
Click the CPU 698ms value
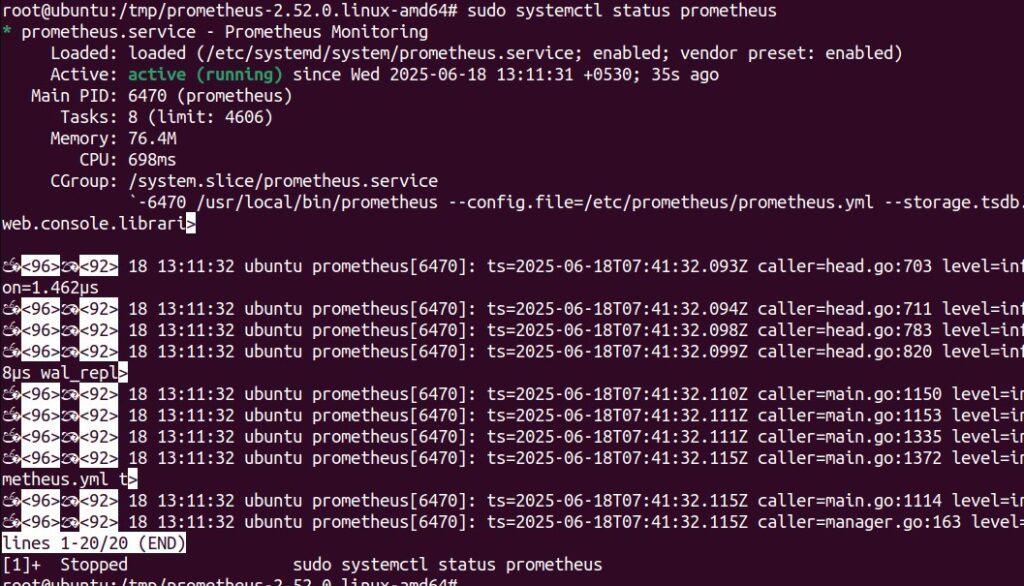pos(152,160)
